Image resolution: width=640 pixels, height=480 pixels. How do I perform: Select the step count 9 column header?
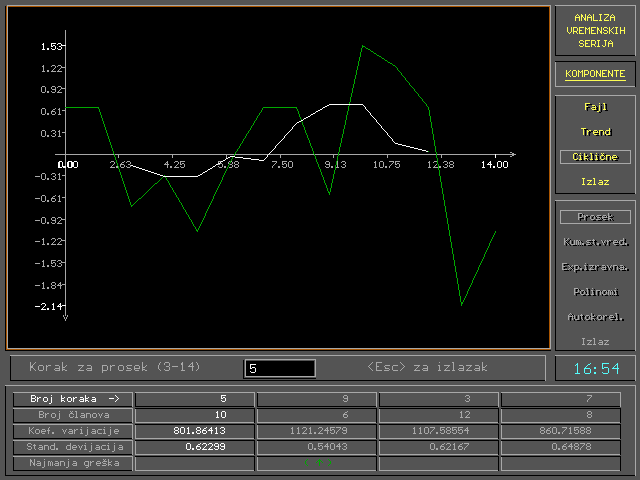click(317, 399)
